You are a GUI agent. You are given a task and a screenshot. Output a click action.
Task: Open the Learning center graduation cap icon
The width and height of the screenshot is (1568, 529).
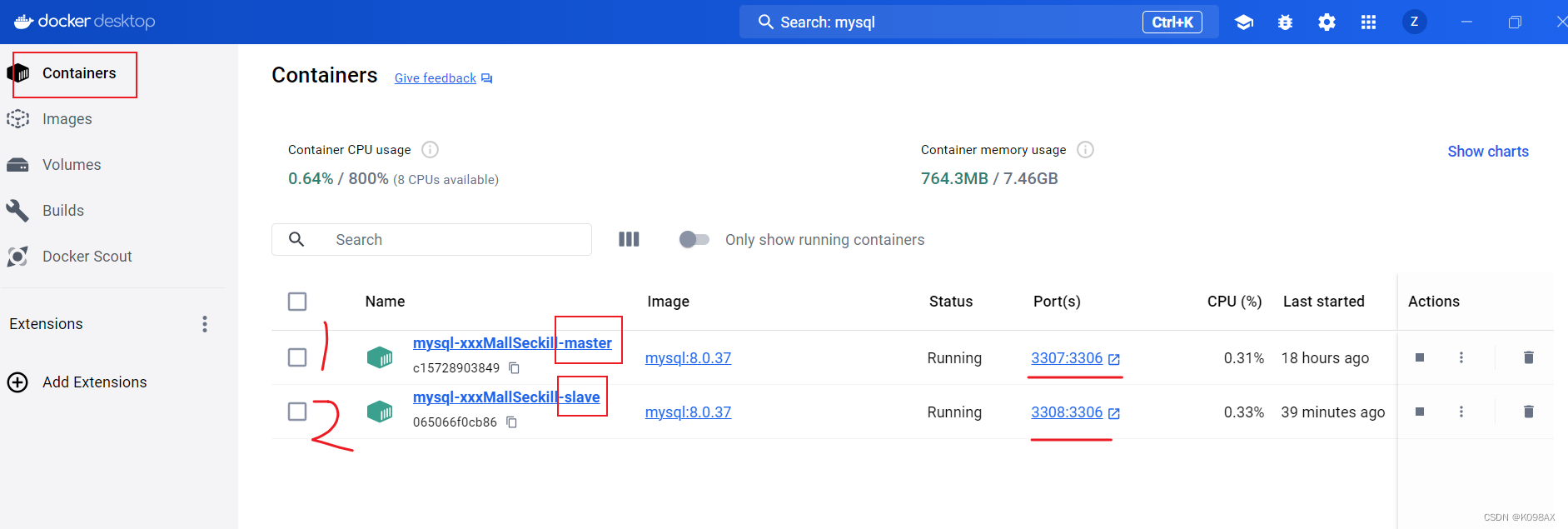(x=1244, y=22)
